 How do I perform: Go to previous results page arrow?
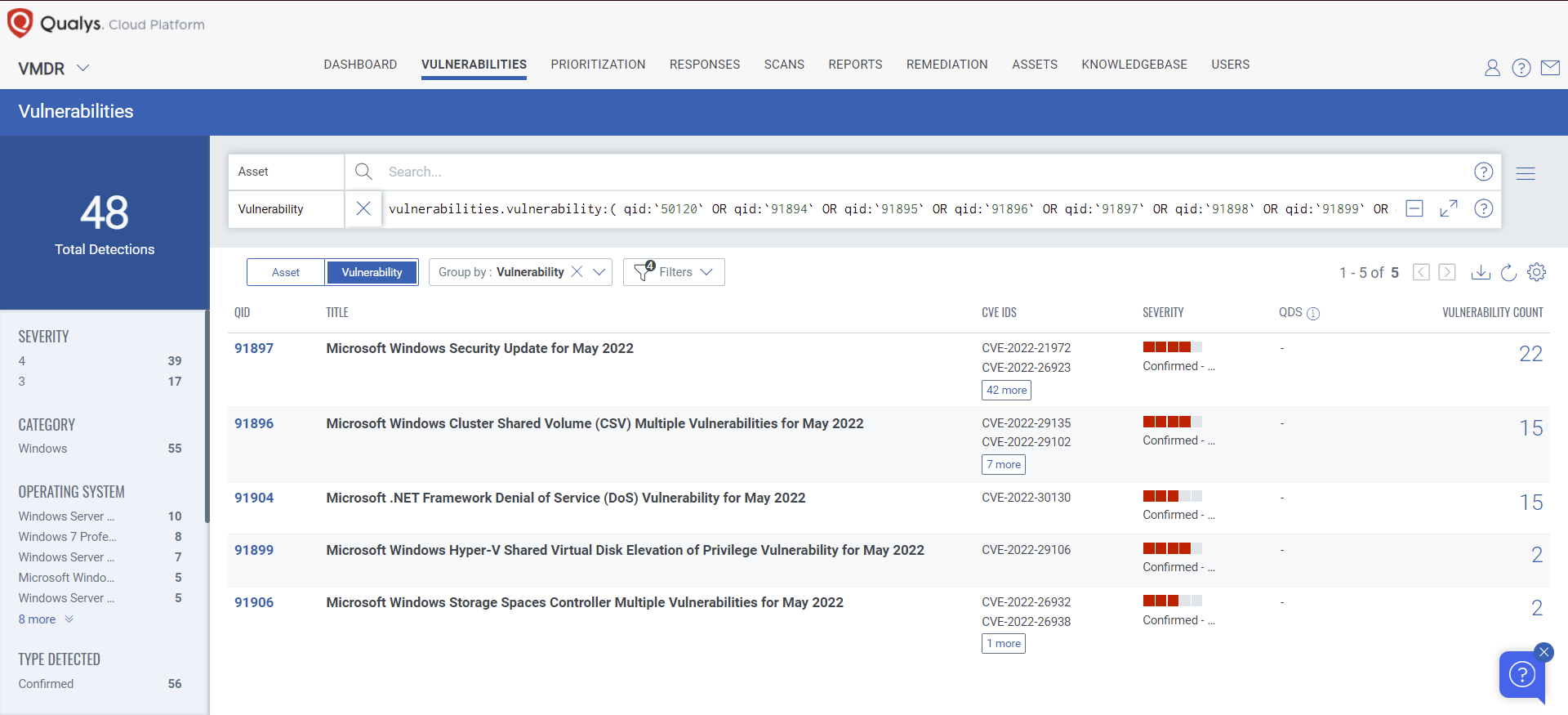[x=1421, y=272]
